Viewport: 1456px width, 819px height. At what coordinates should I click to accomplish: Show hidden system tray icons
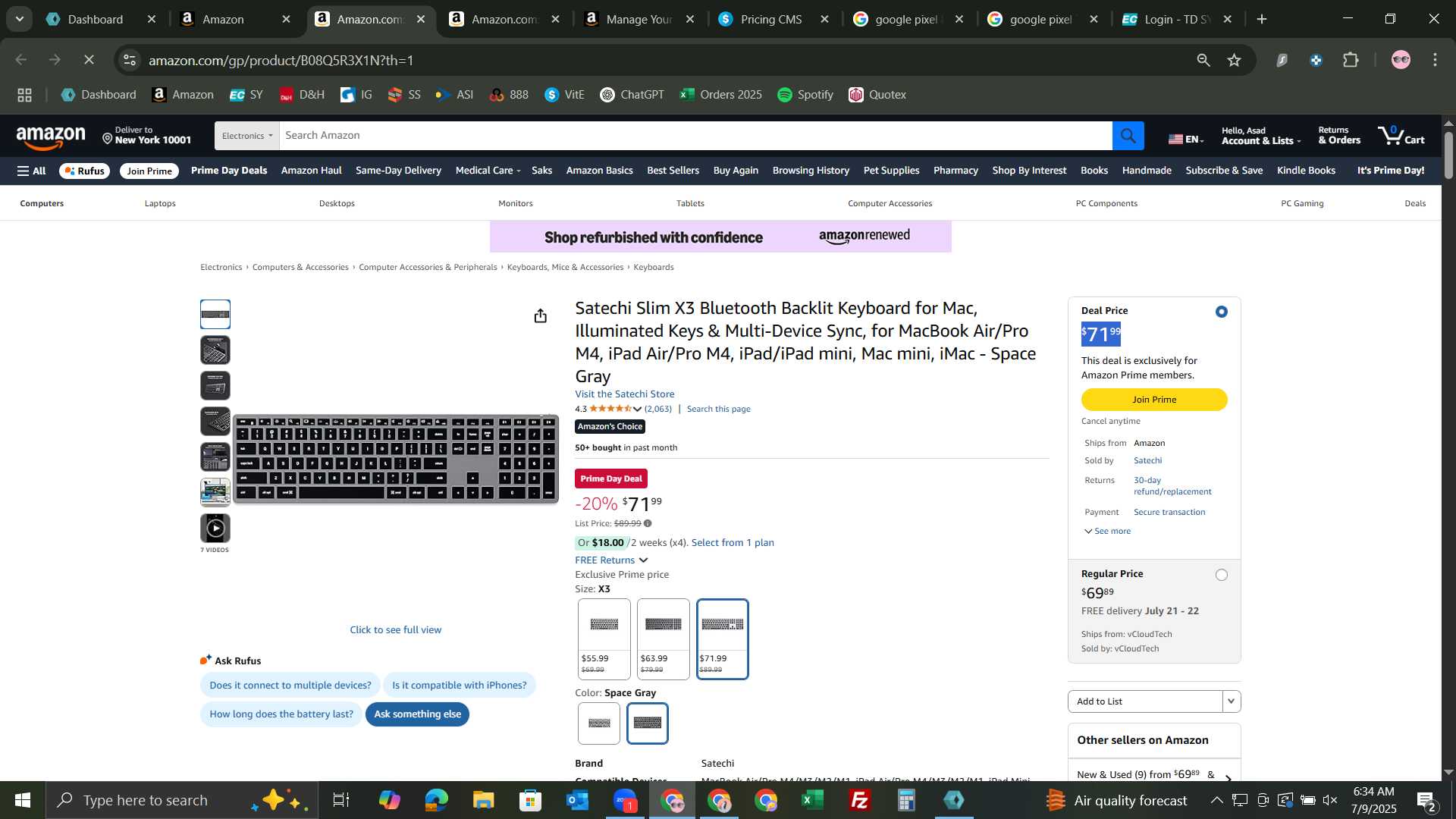pyautogui.click(x=1216, y=800)
